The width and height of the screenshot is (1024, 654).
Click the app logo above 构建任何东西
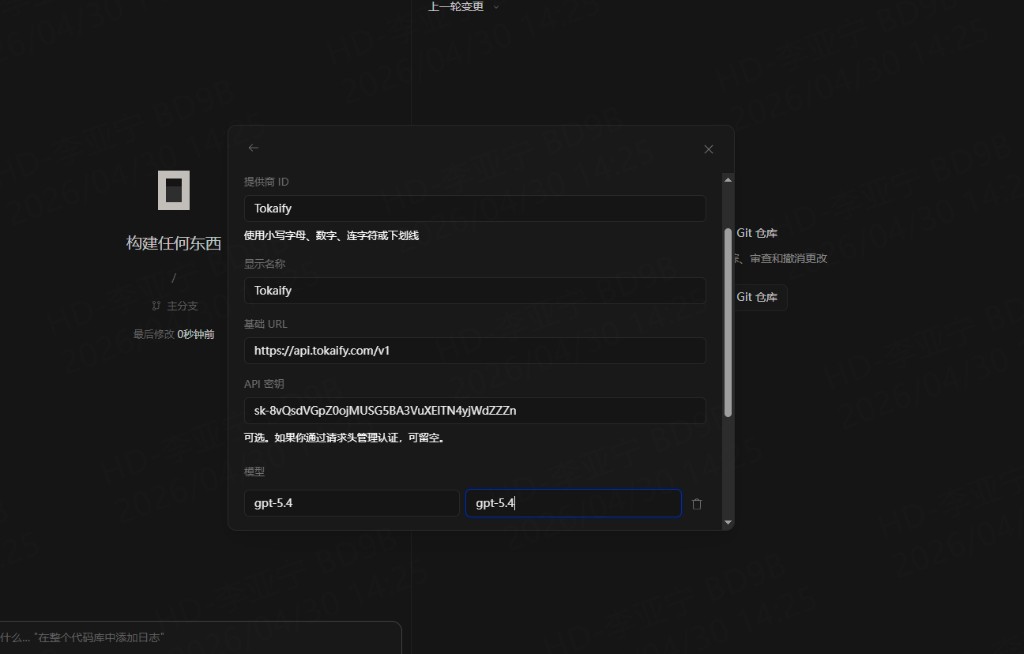pyautogui.click(x=174, y=190)
